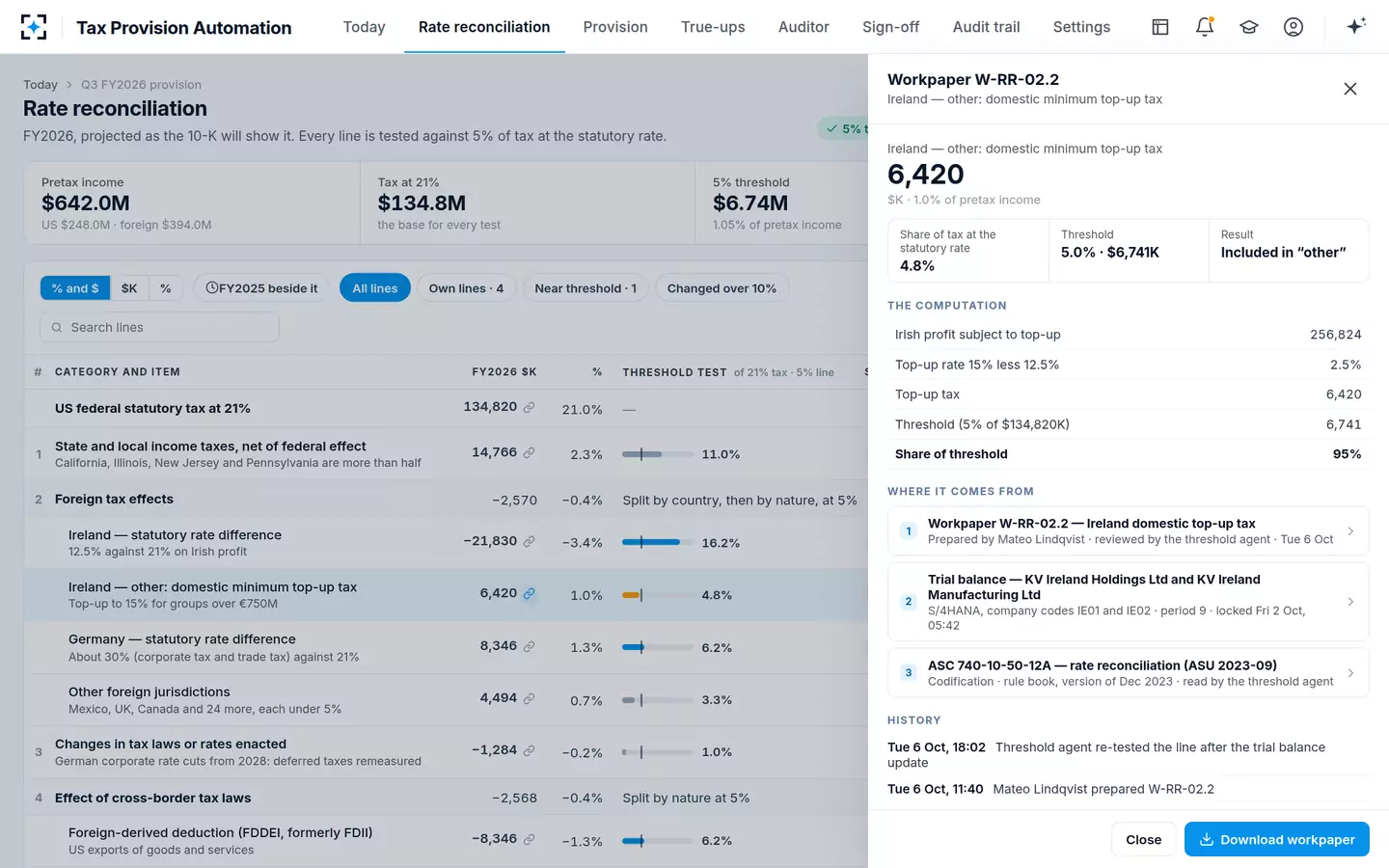Open the user account icon
1389x868 pixels.
click(x=1294, y=27)
